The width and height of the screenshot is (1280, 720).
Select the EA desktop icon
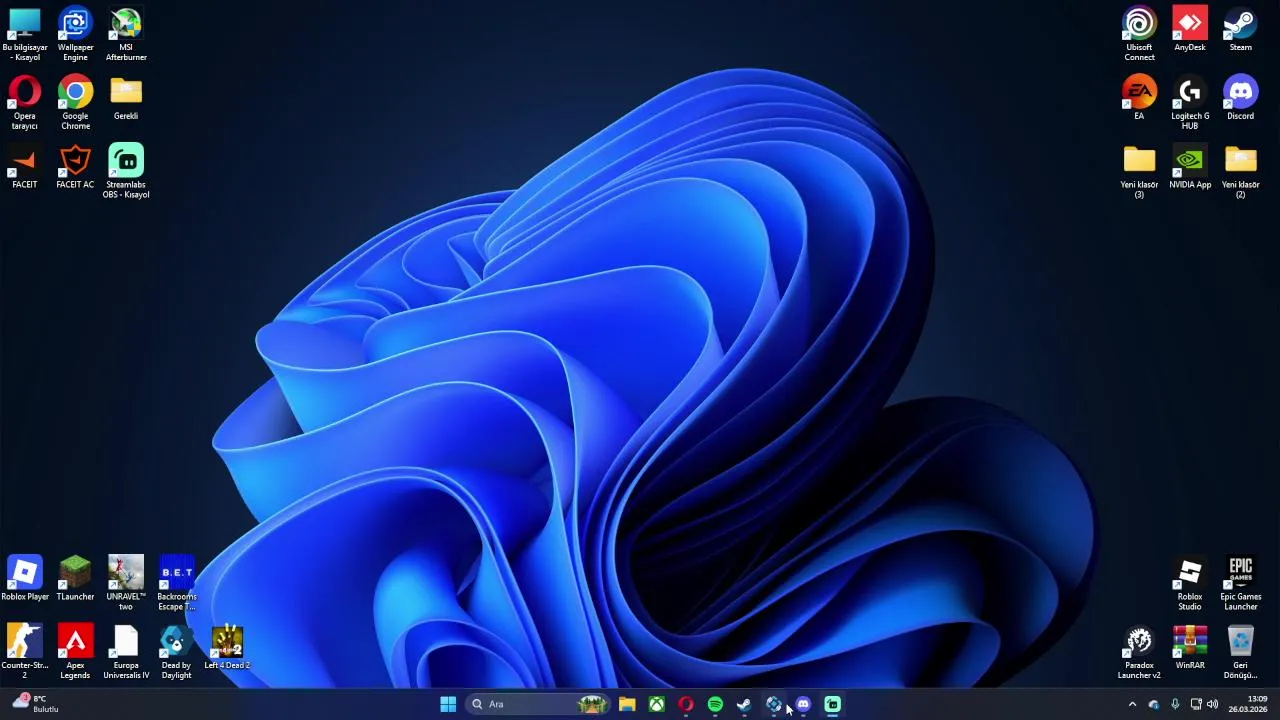(x=1139, y=98)
